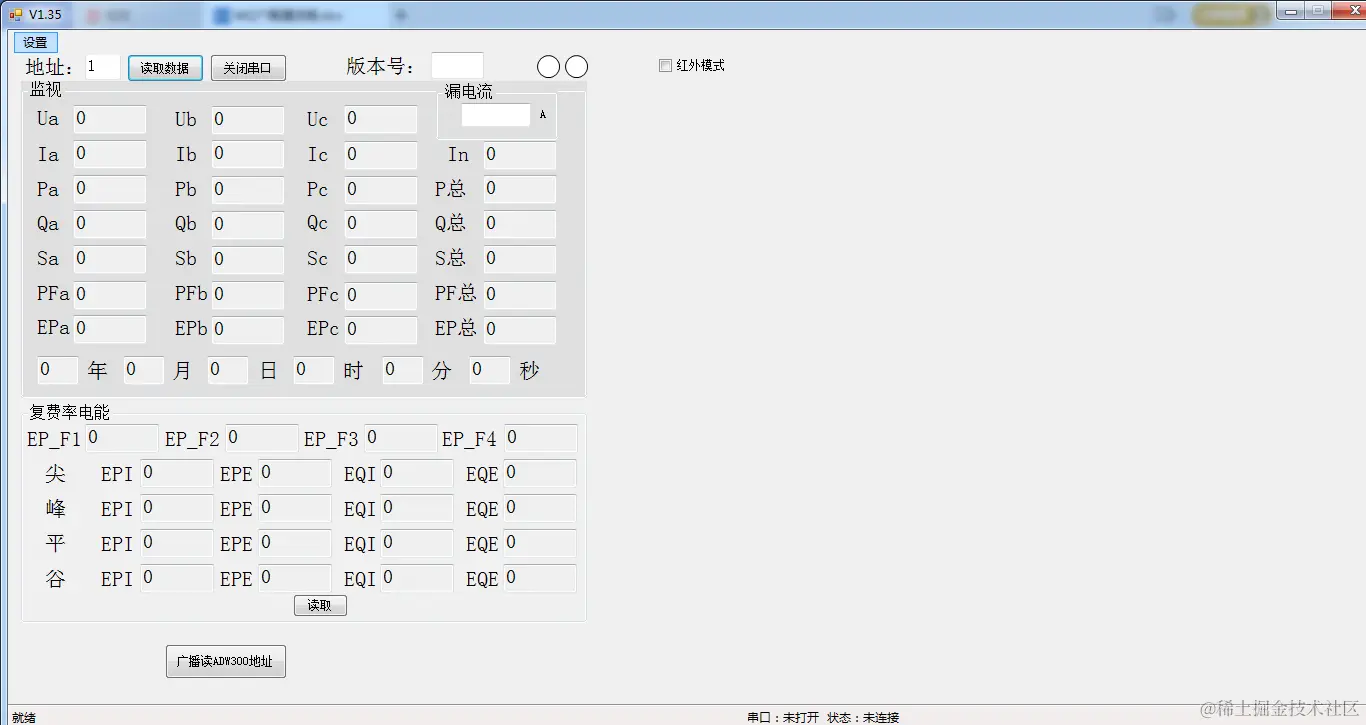
Task: Select the EP_F4 value field
Action: pos(540,438)
